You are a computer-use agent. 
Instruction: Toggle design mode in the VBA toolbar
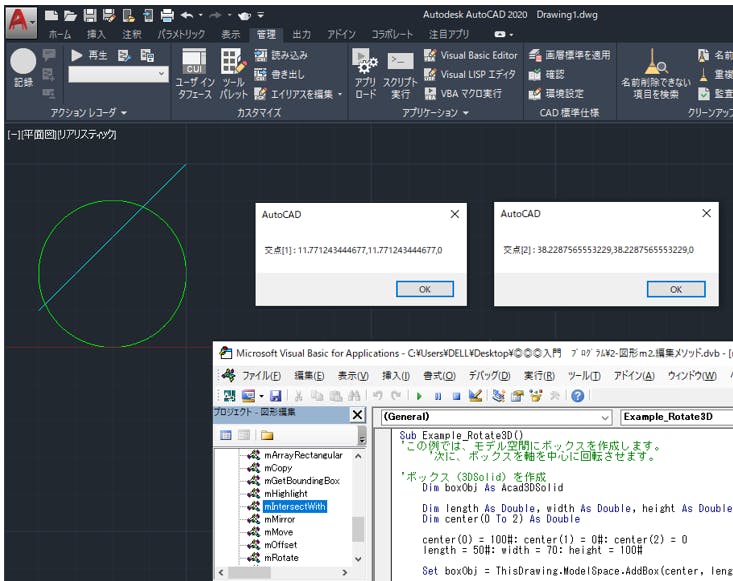pyautogui.click(x=474, y=396)
